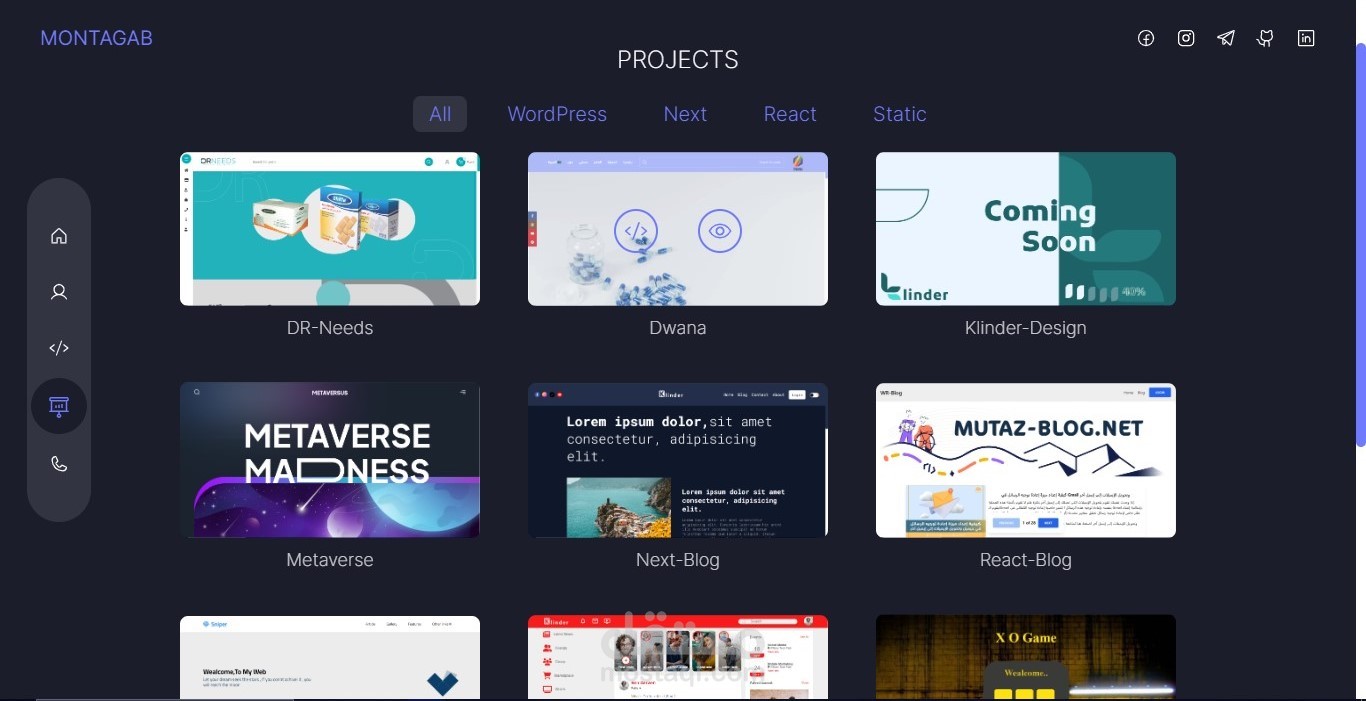Screen dimensions: 1366x701
Task: Click the React-Blog project title
Action: (1026, 560)
